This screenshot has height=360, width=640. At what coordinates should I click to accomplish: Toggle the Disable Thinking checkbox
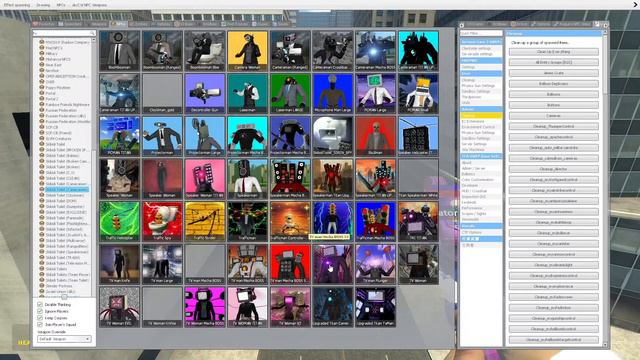[x=40, y=304]
